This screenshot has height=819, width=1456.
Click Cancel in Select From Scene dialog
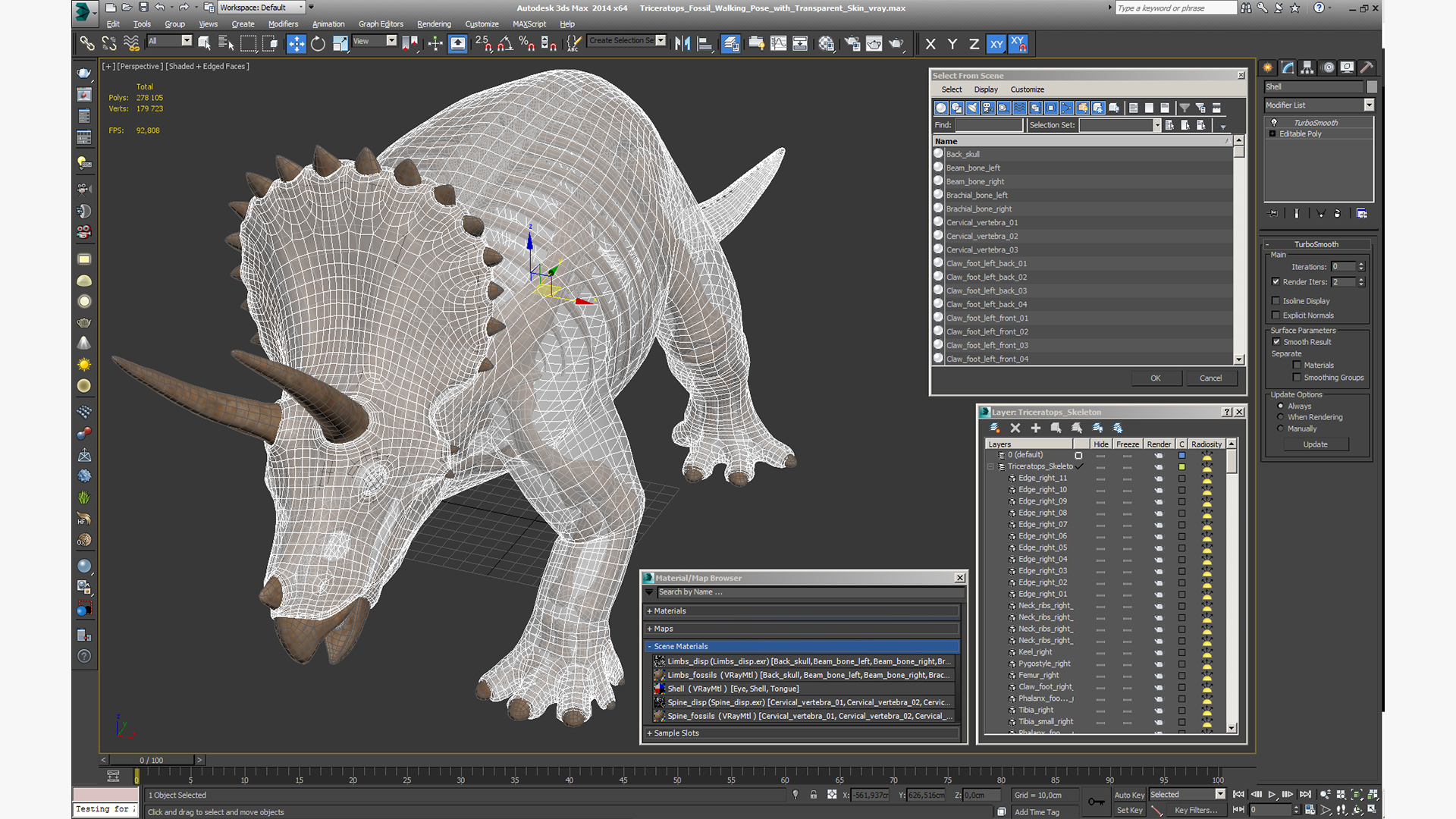click(x=1211, y=378)
